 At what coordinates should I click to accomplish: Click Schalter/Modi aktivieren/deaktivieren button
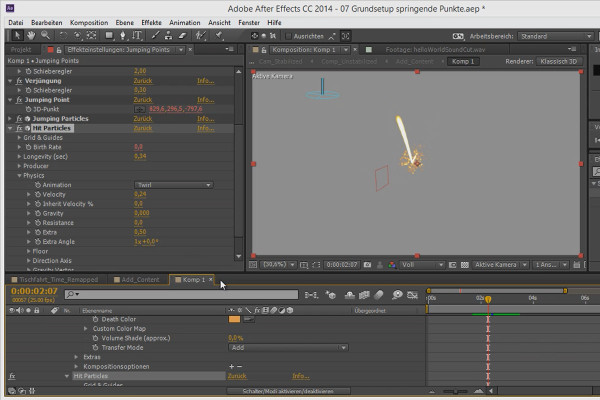(288, 391)
